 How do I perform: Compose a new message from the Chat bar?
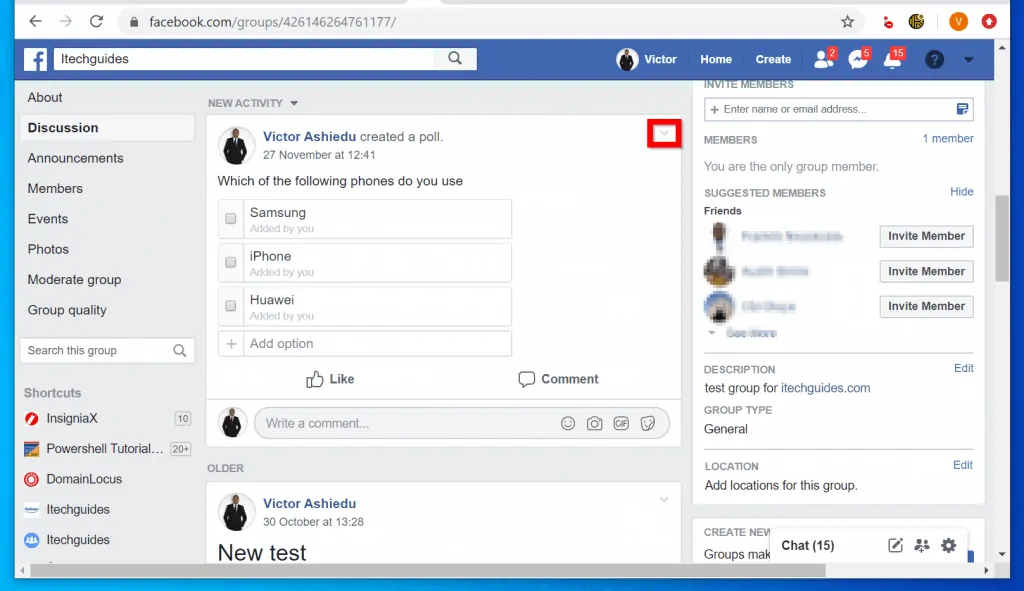click(895, 545)
